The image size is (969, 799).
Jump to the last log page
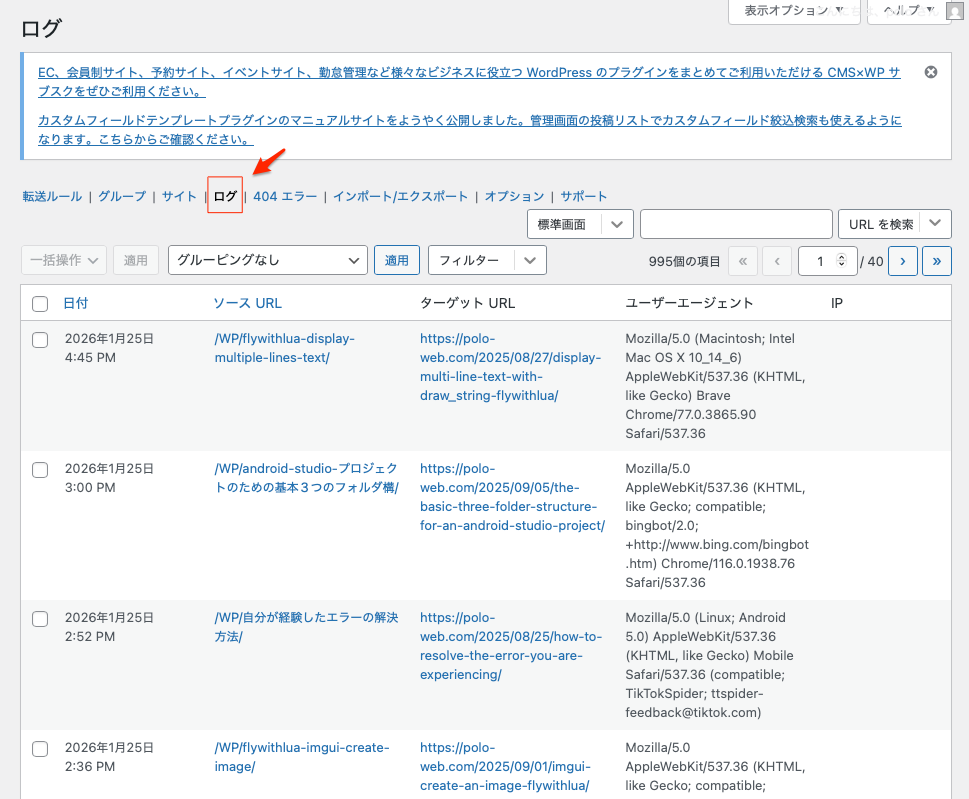[x=936, y=261]
